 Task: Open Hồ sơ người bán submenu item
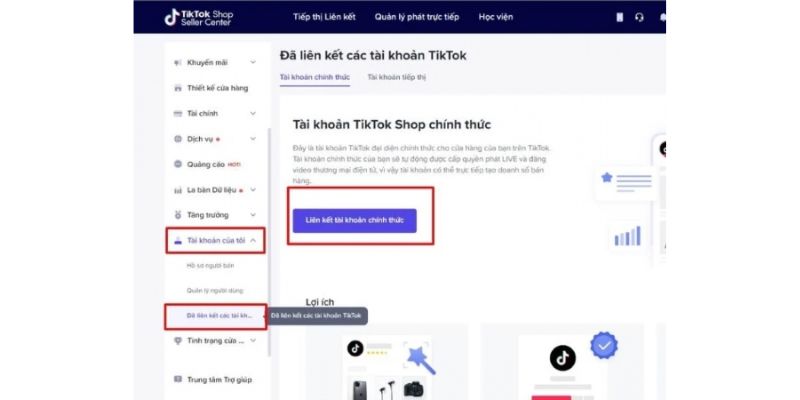(210, 266)
